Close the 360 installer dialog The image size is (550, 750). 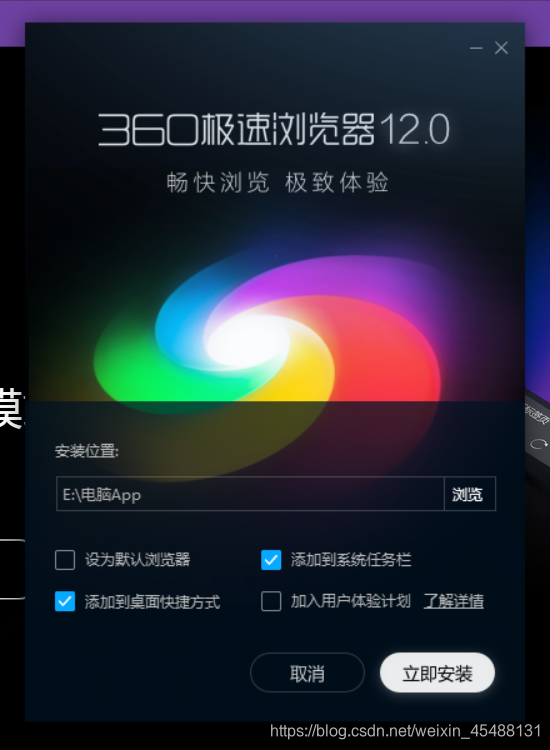[x=501, y=48]
